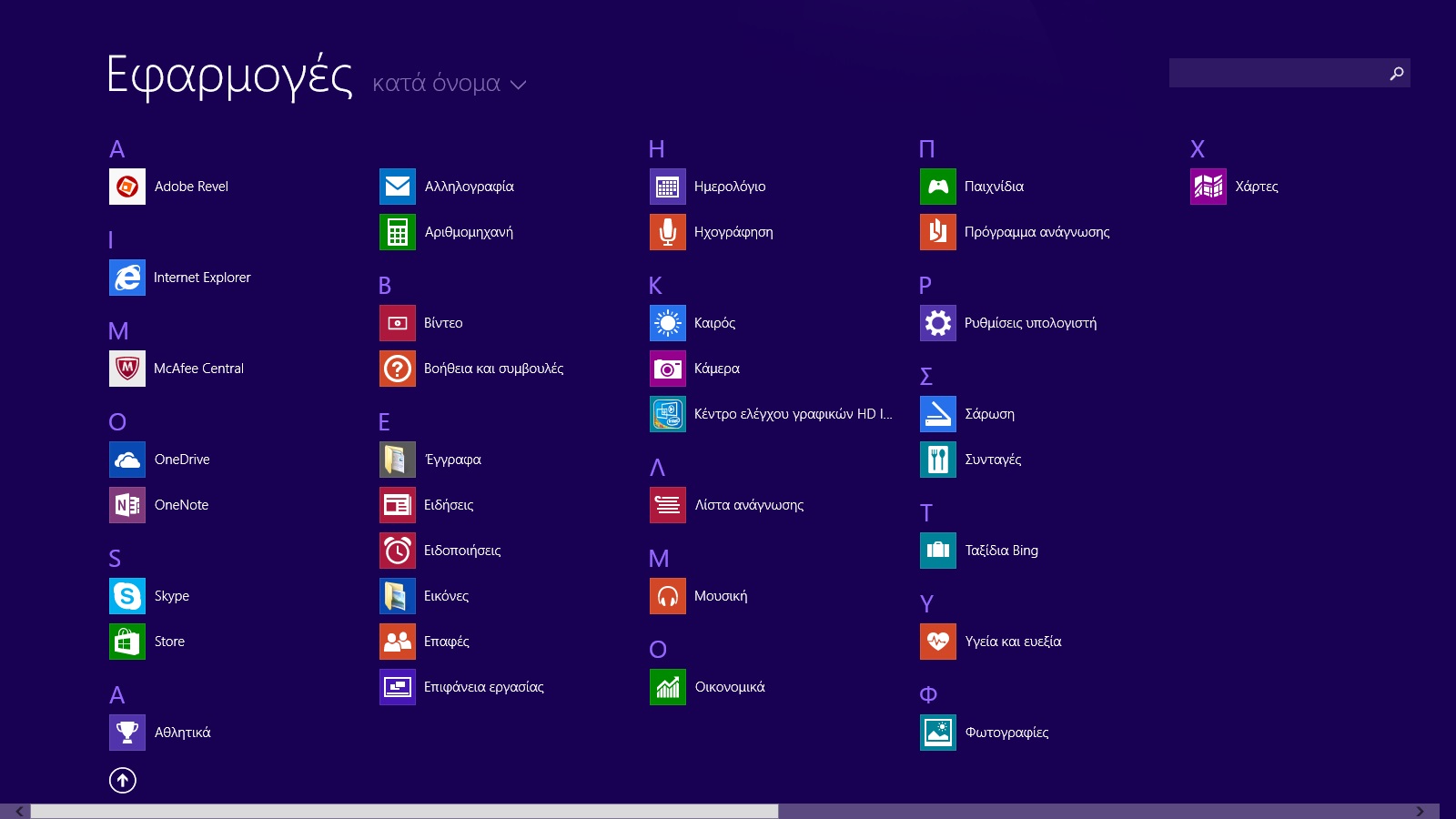This screenshot has height=819, width=1456.
Task: Open the Οικονομικά chart icon
Action: [x=668, y=687]
